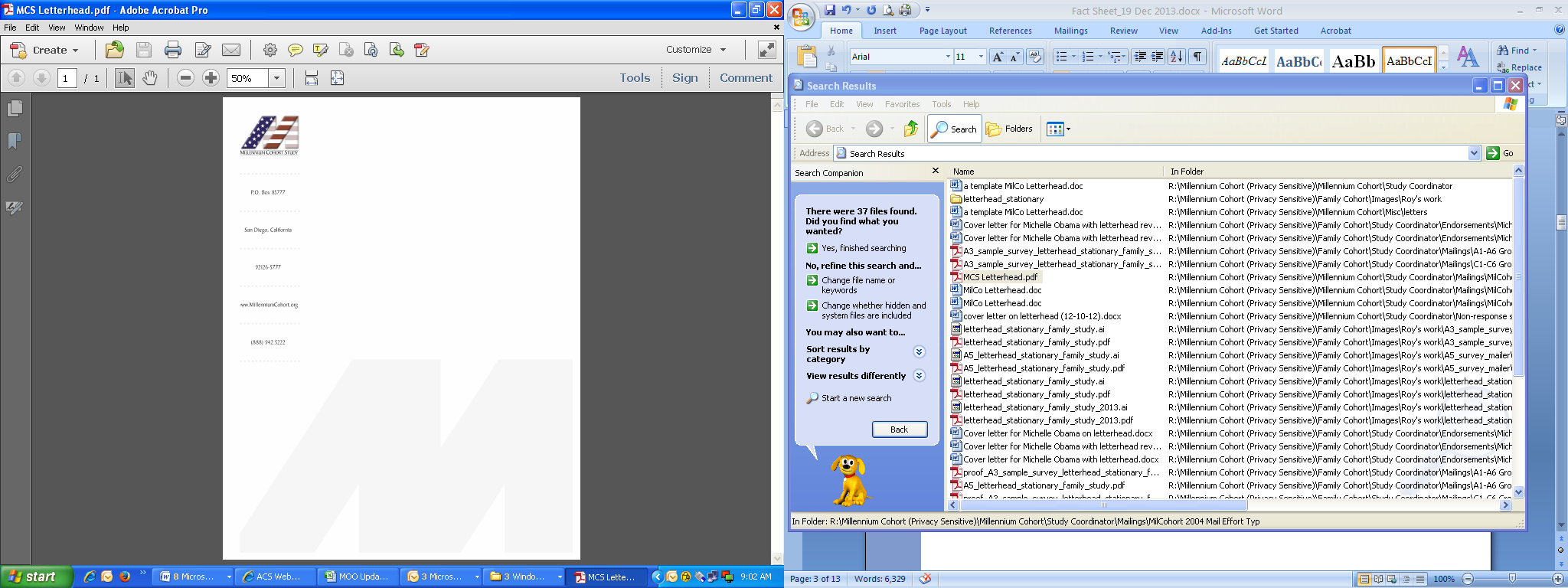The width and height of the screenshot is (1568, 588).
Task: Click Start a new search link
Action: tap(857, 398)
